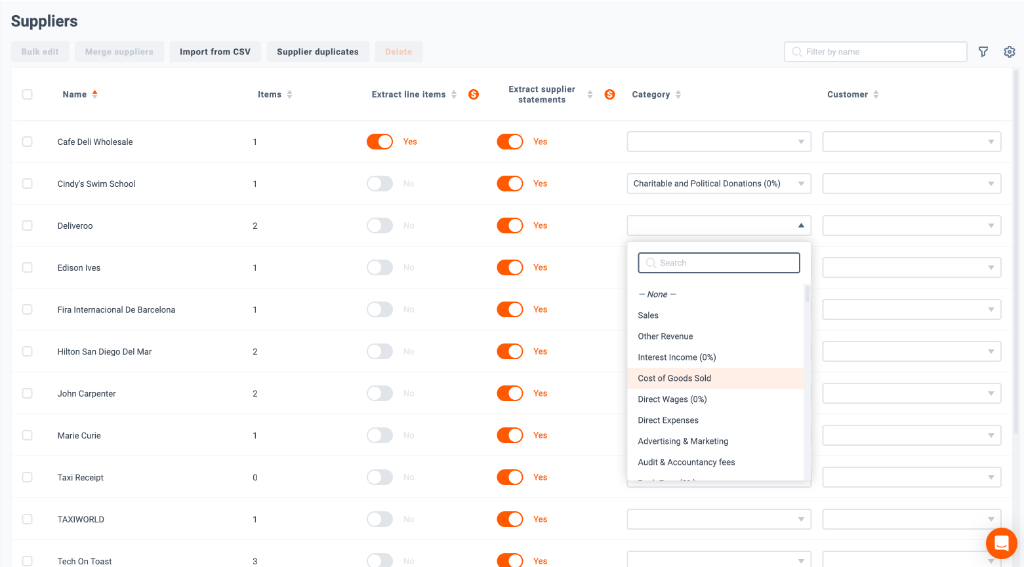Collapse the open Deliveroo Category dropdown
1024x567 pixels.
pyautogui.click(x=719, y=225)
